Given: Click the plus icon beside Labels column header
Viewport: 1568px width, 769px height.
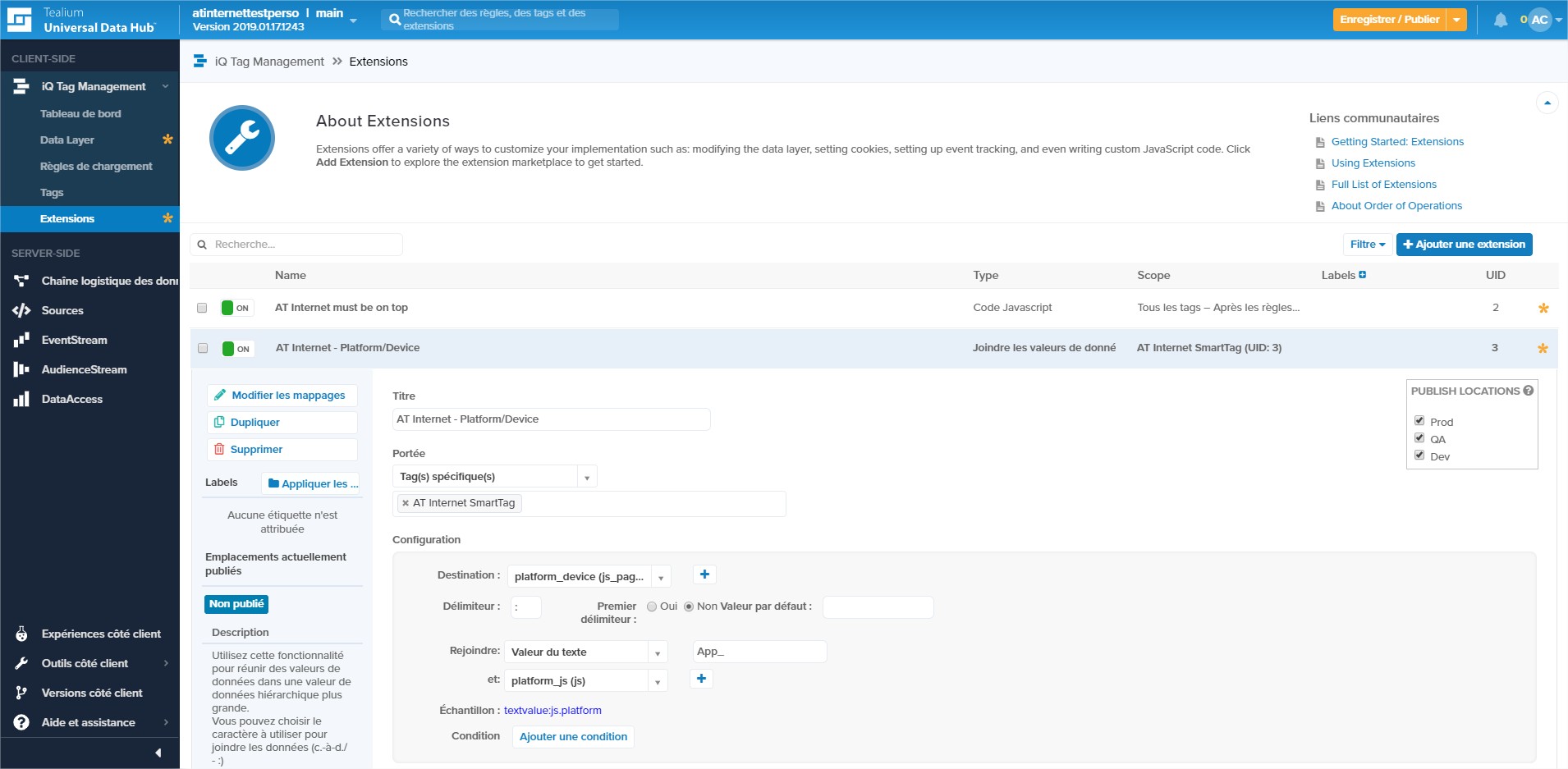Looking at the screenshot, I should [1363, 275].
